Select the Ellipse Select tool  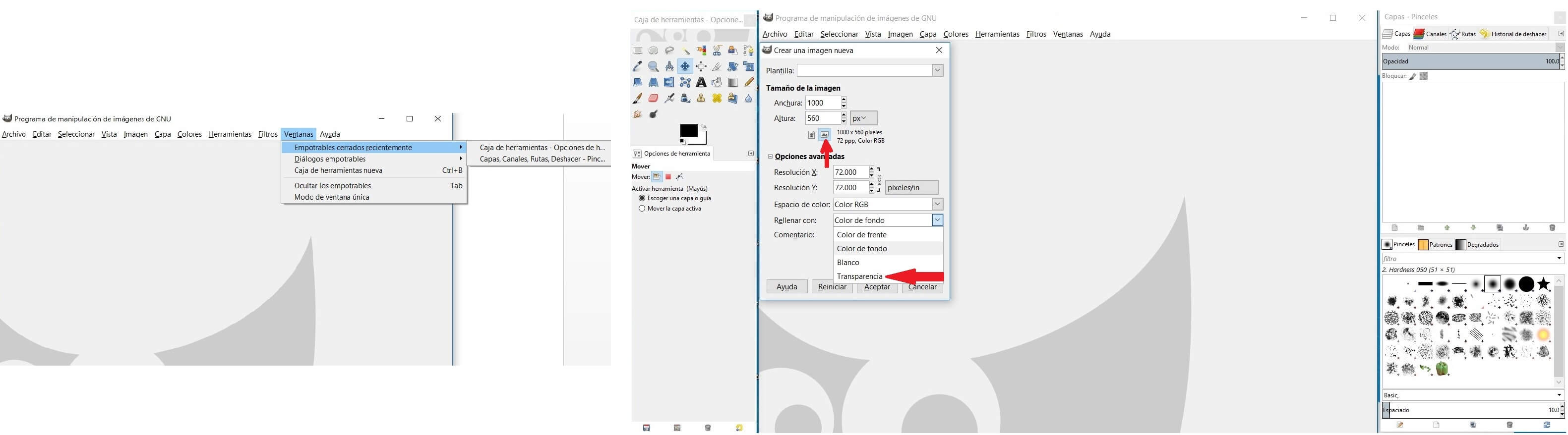pos(654,51)
